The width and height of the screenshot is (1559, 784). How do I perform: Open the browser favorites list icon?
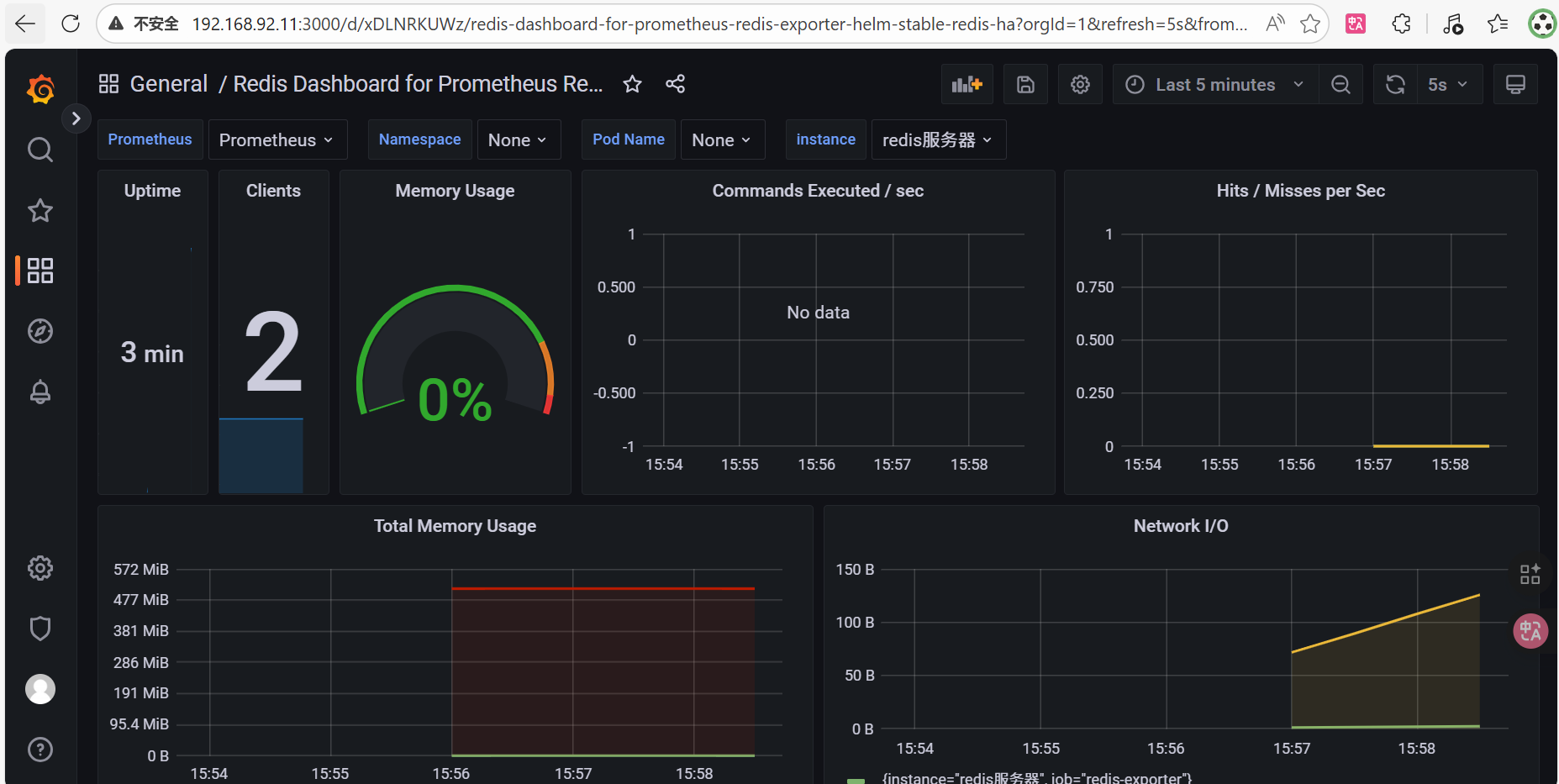(x=1497, y=24)
